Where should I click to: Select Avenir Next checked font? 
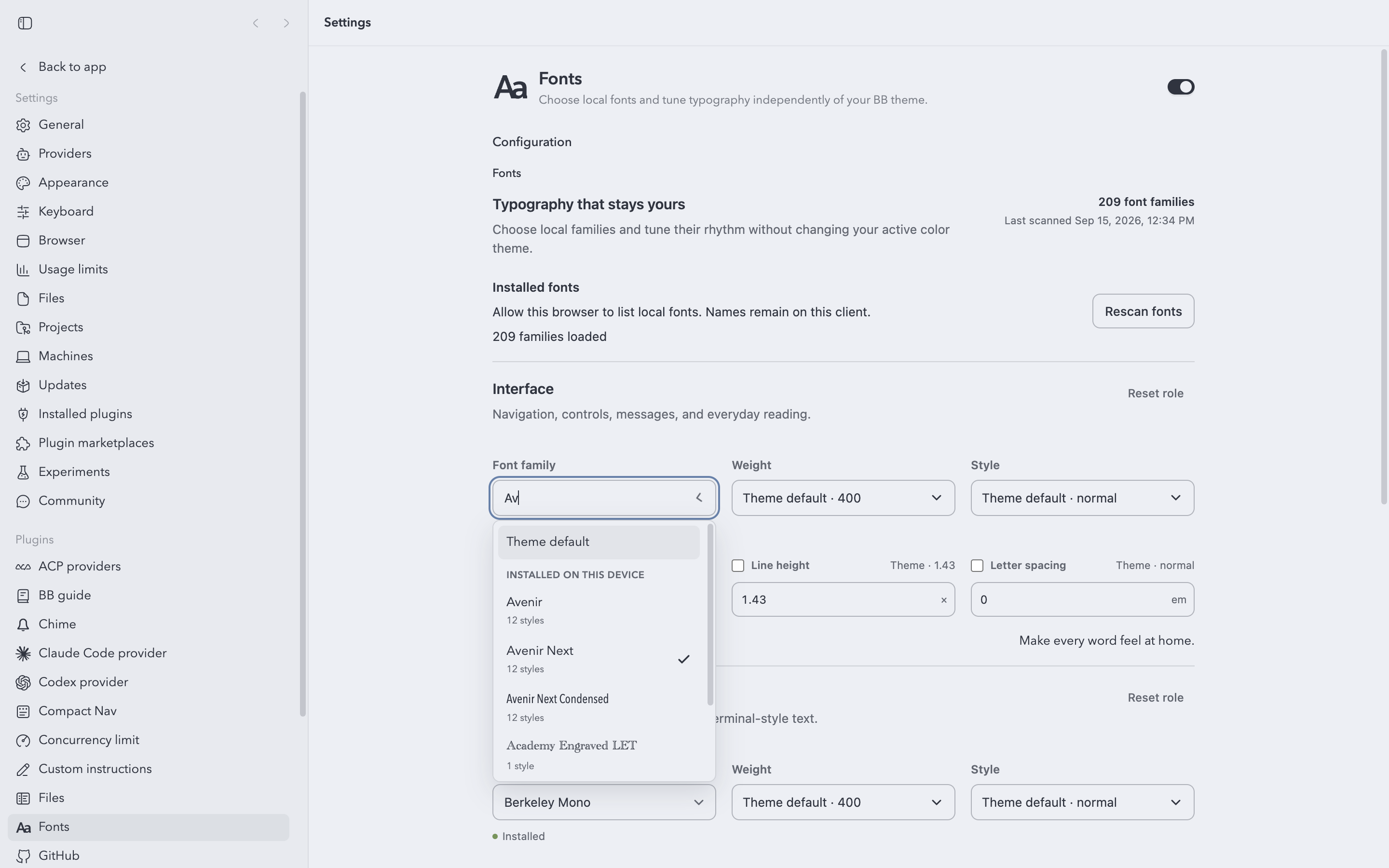pyautogui.click(x=599, y=659)
